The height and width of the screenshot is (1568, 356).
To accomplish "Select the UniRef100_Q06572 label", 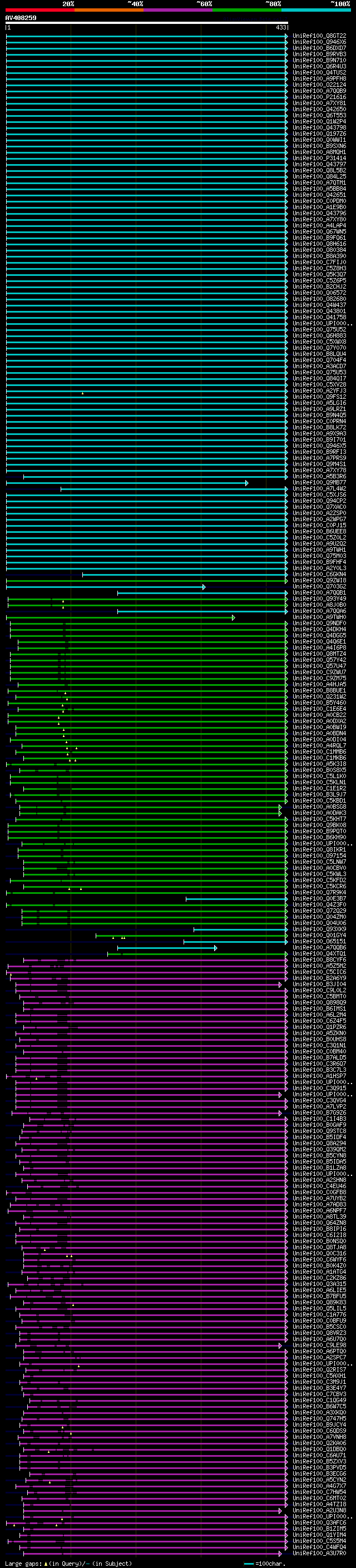I will [319, 293].
